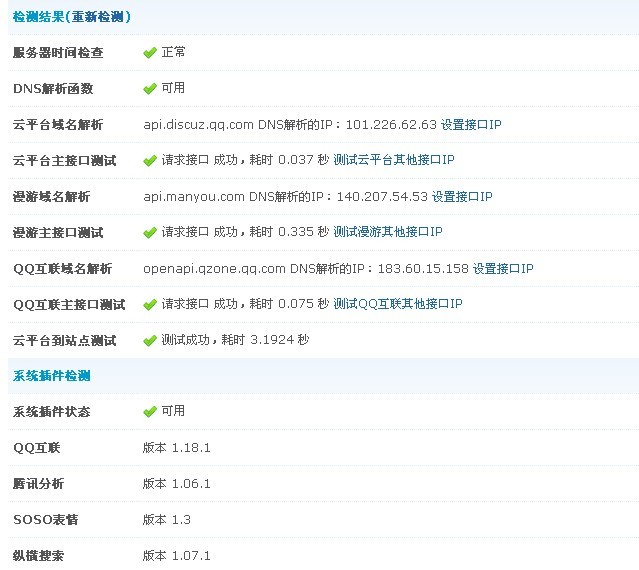The height and width of the screenshot is (570, 639).
Task: Open 测试云平台其他接口IP link
Action: click(x=394, y=160)
